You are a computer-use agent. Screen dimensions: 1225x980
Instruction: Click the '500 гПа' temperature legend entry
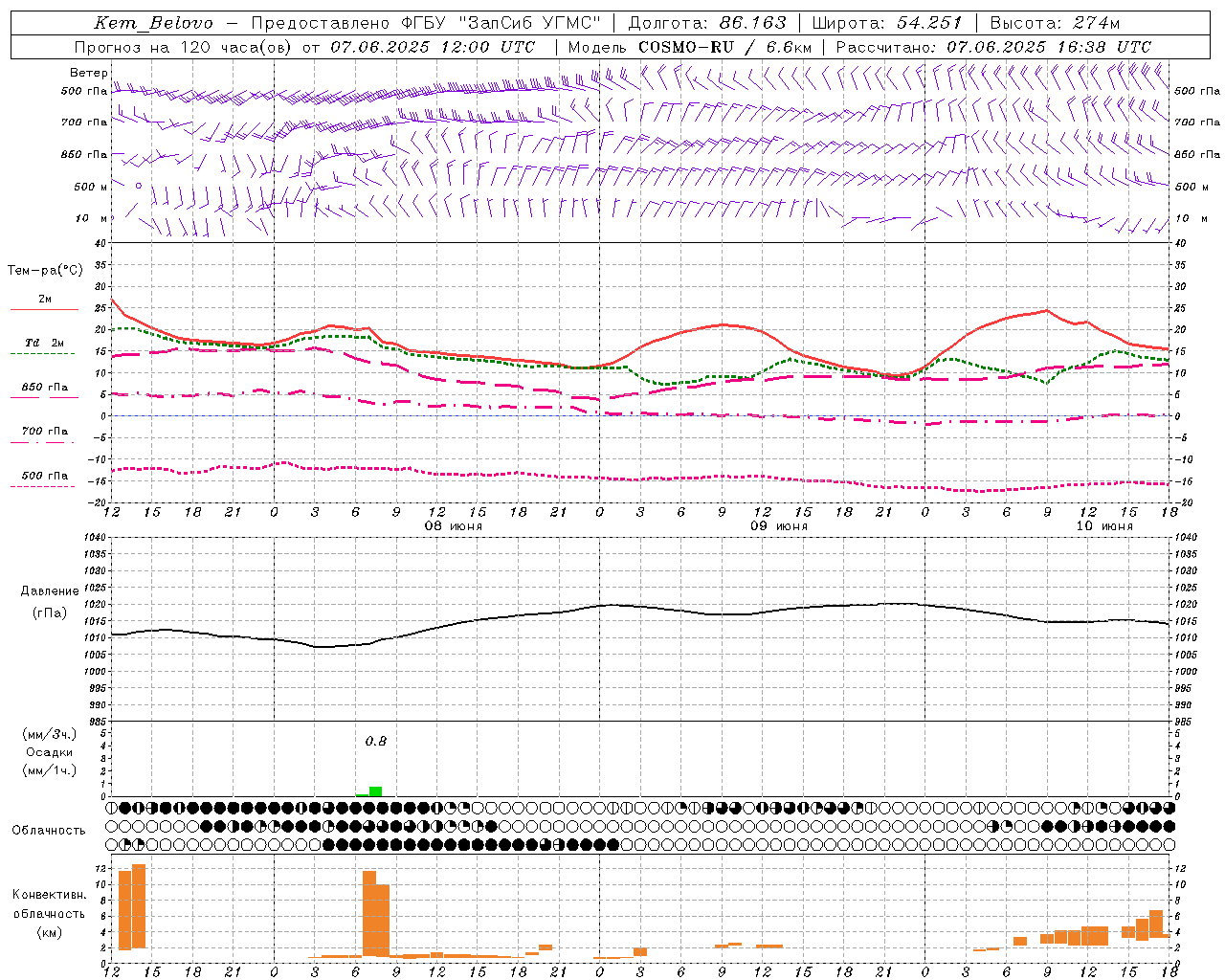tap(45, 476)
